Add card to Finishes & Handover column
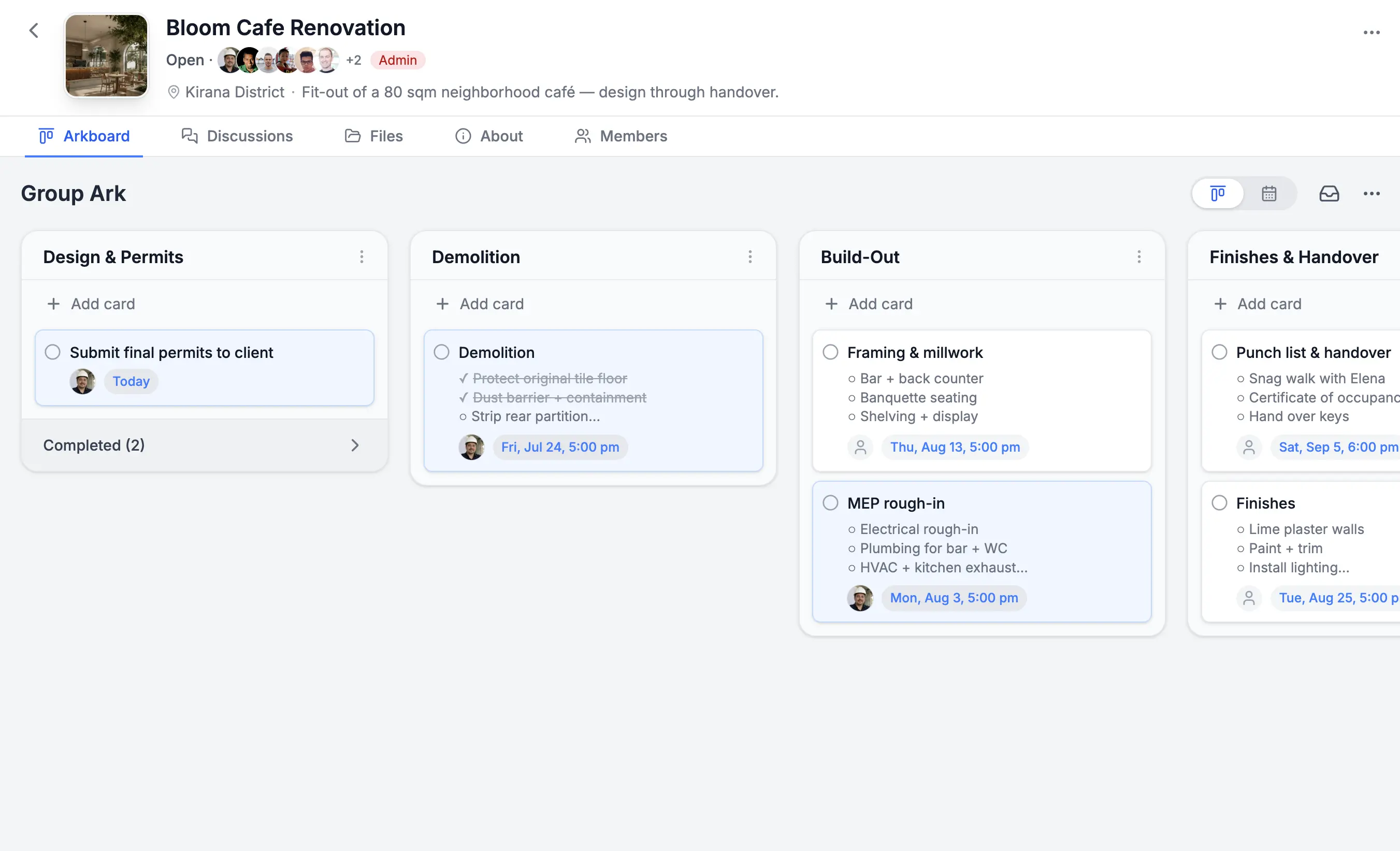 click(1258, 304)
